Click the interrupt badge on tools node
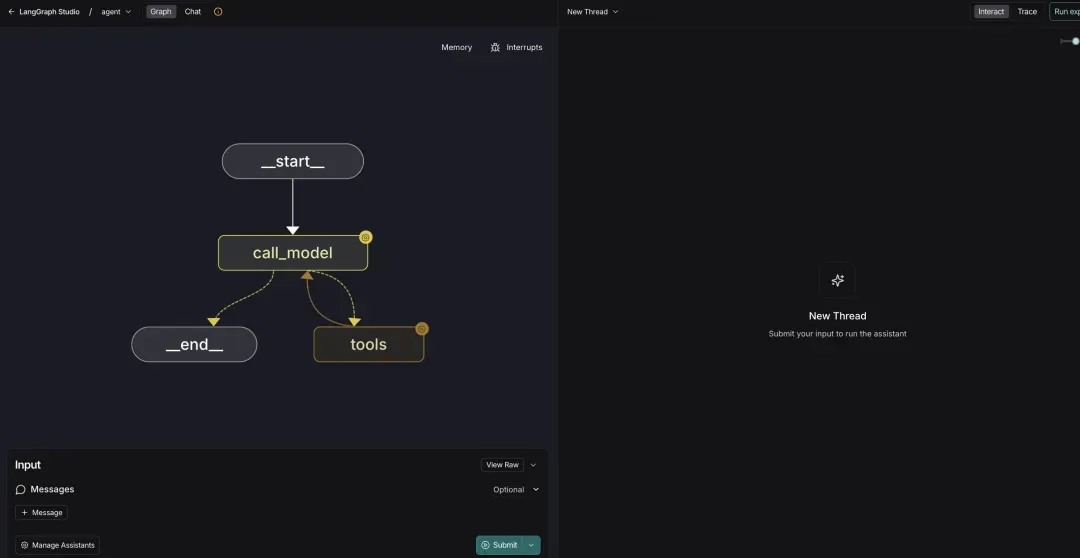This screenshot has width=1080, height=558. (x=422, y=329)
